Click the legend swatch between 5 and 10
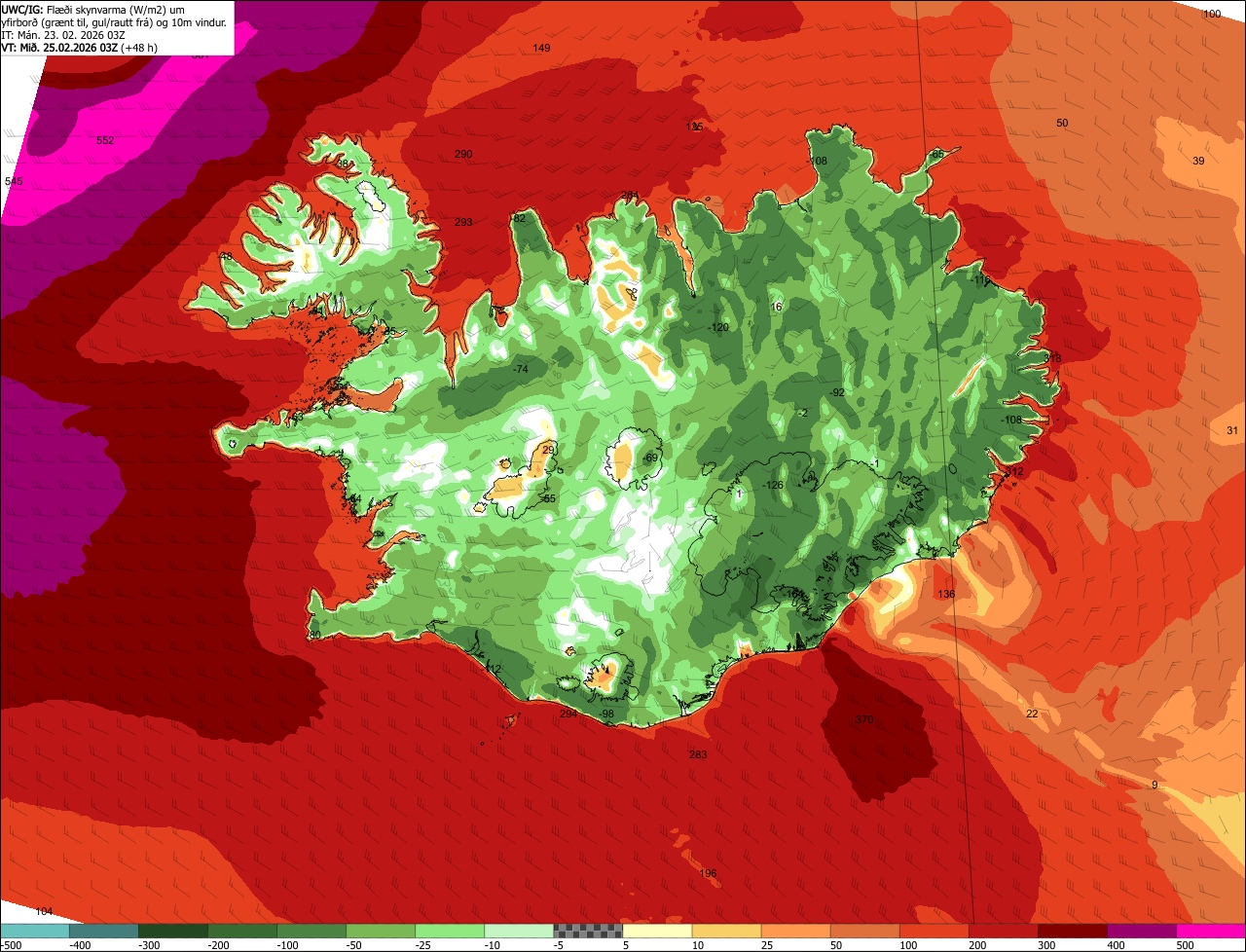This screenshot has height=952, width=1246. (x=657, y=931)
